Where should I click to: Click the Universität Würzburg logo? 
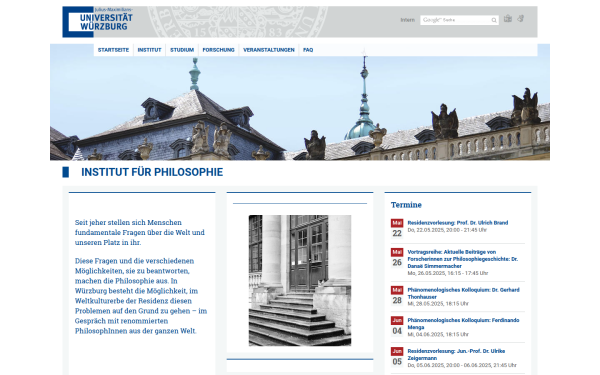pyautogui.click(x=98, y=21)
